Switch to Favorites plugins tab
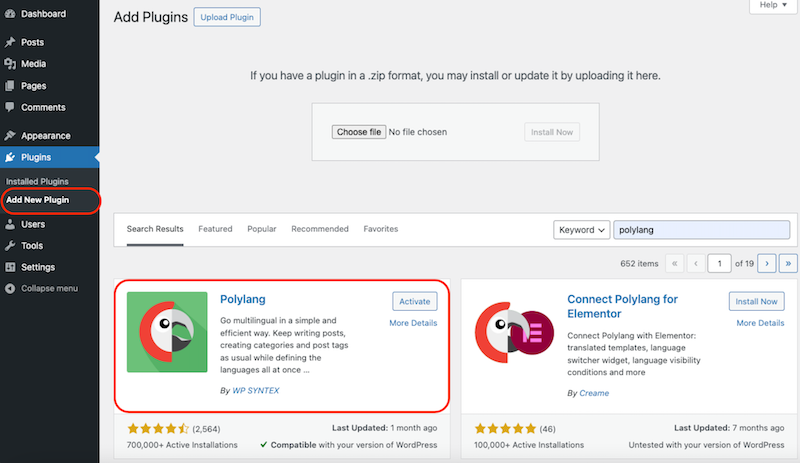The height and width of the screenshot is (463, 800). 381,229
